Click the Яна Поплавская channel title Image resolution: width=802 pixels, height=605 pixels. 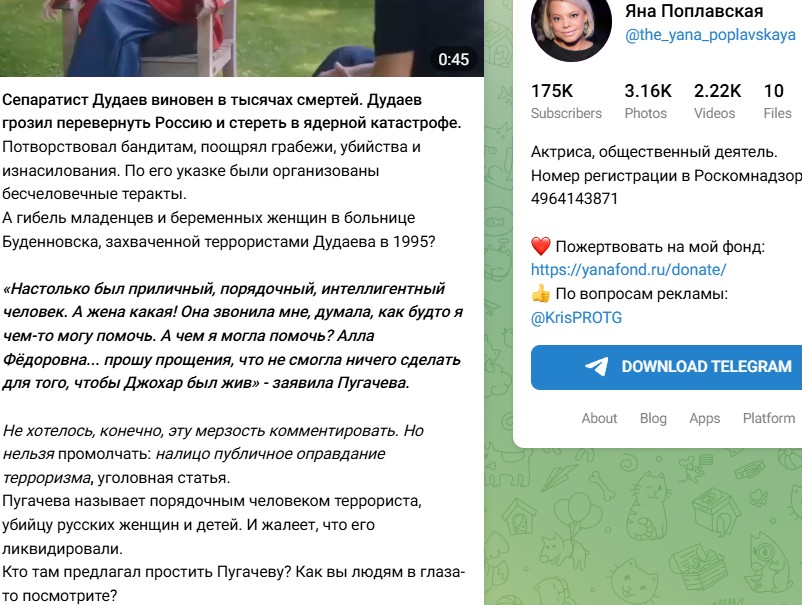(x=694, y=11)
